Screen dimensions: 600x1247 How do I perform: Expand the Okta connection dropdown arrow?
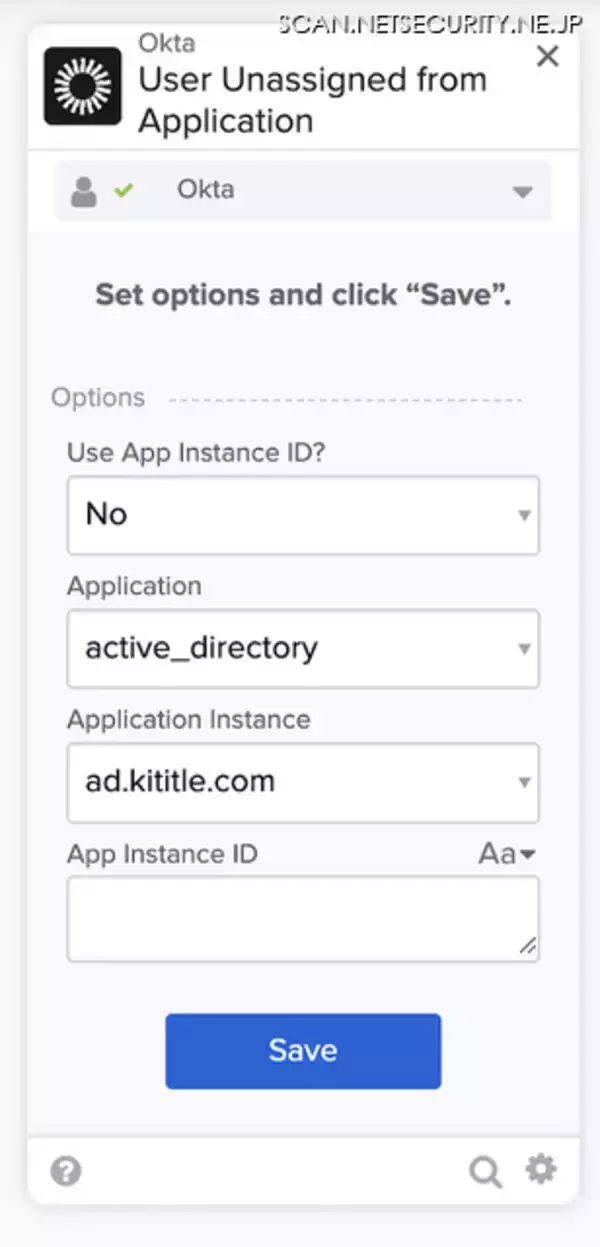coord(522,192)
